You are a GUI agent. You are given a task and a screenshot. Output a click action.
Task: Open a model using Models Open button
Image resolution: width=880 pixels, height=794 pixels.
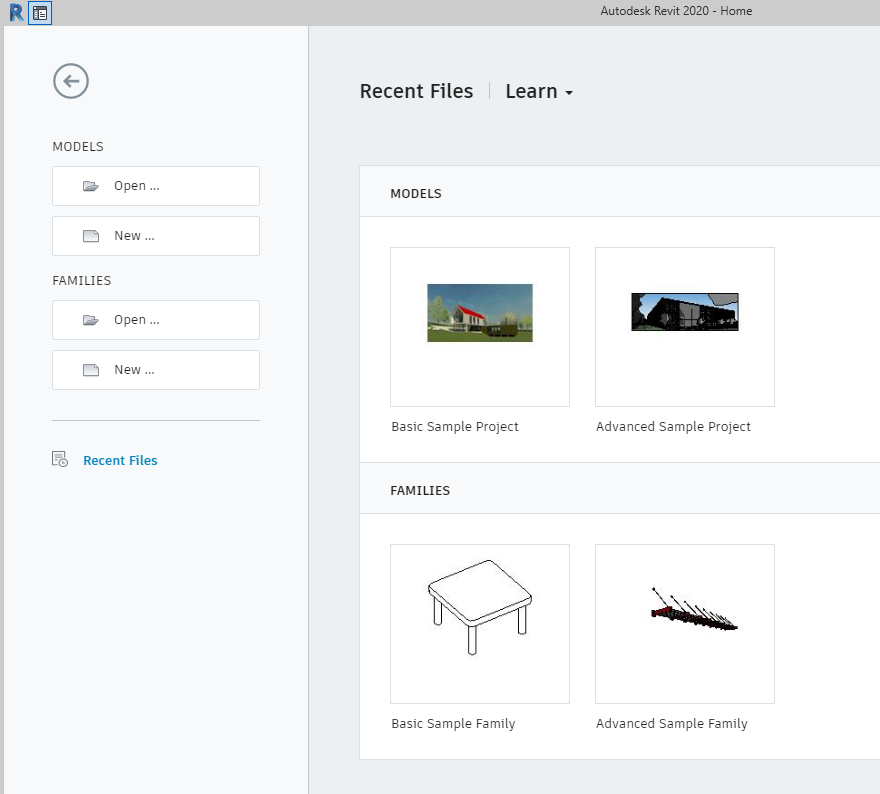[156, 186]
